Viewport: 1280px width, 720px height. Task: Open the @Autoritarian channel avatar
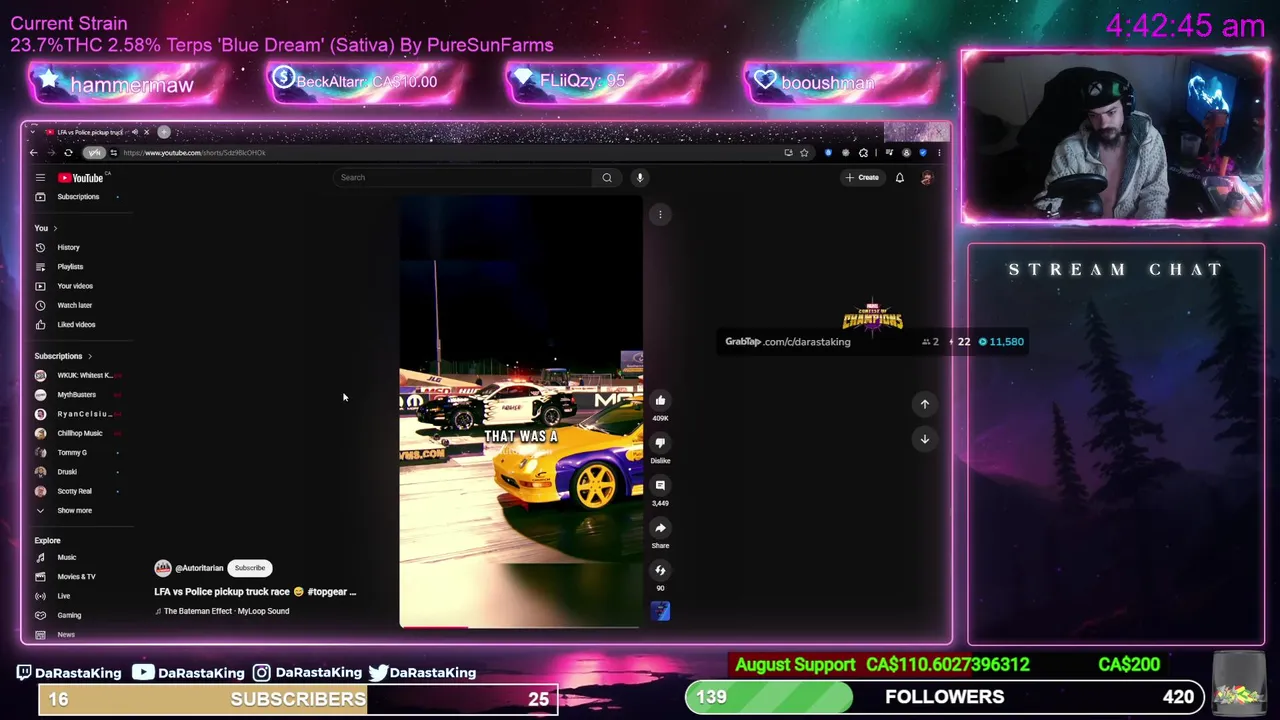pyautogui.click(x=162, y=568)
